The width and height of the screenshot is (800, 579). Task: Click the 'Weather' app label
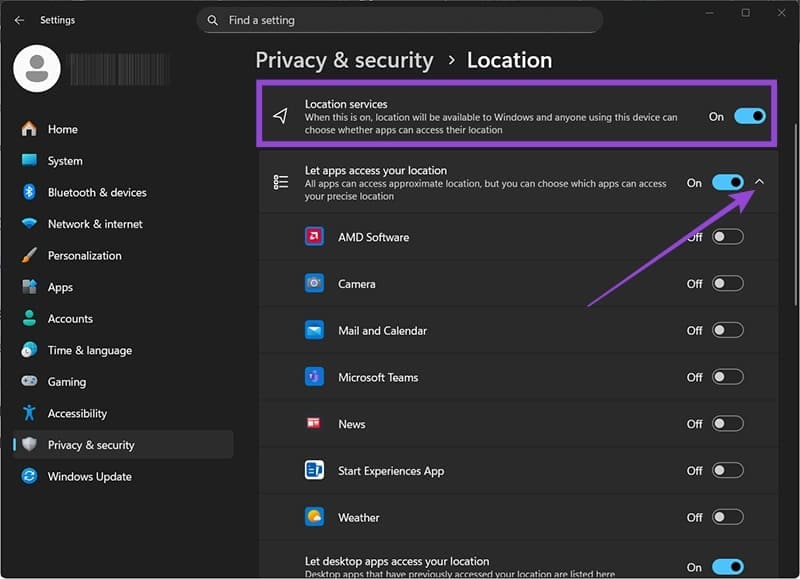click(359, 517)
